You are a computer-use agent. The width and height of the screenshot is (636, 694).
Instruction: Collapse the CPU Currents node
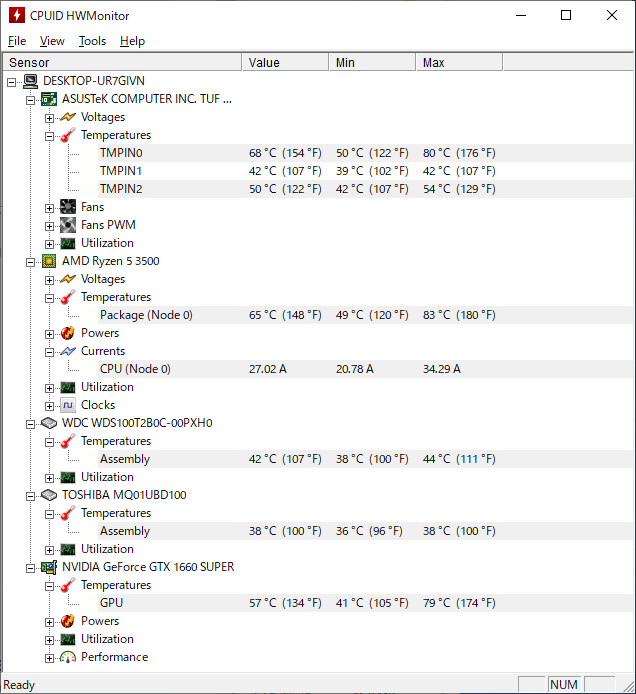point(49,351)
